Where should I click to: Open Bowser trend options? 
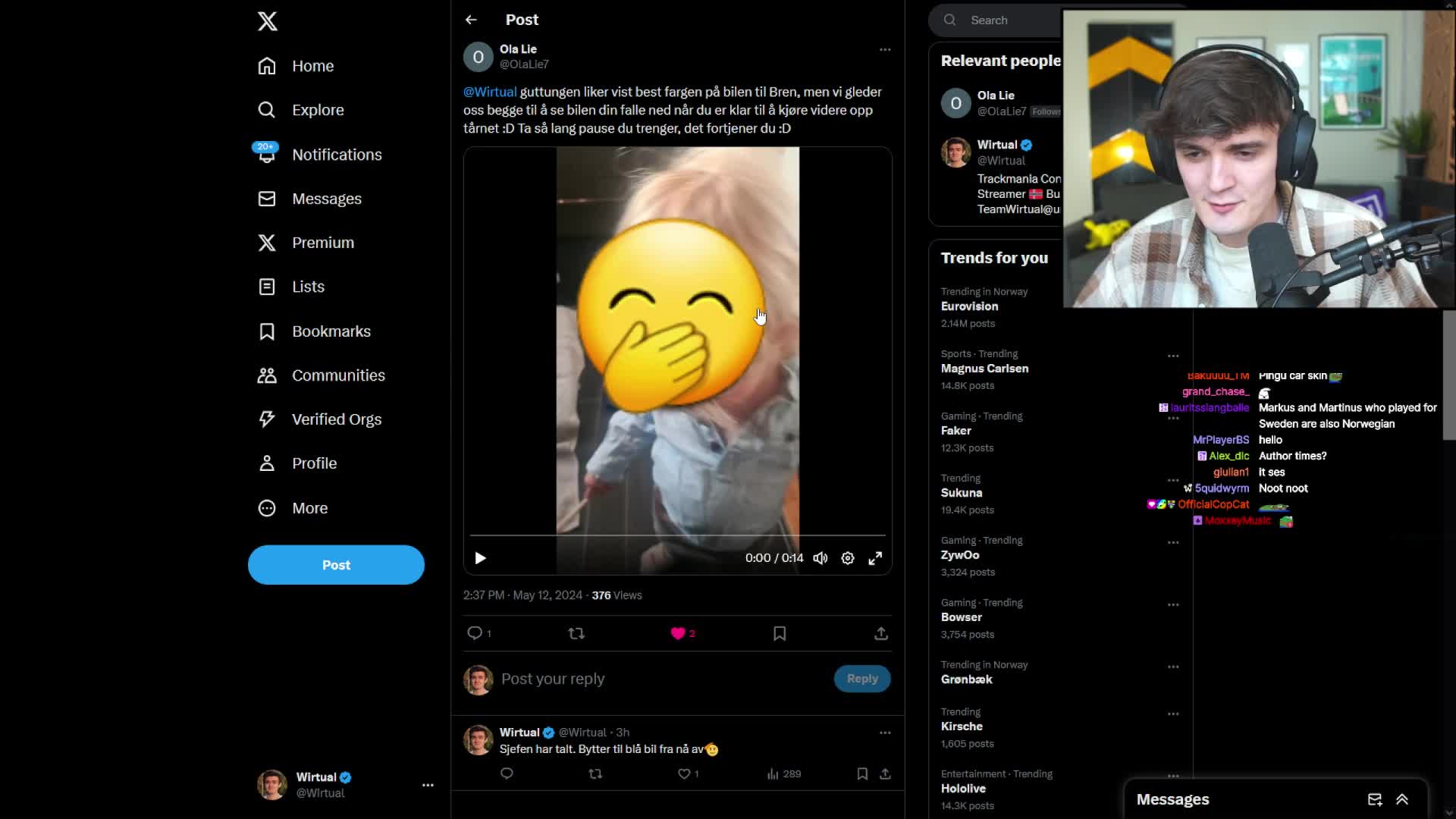pyautogui.click(x=1173, y=604)
